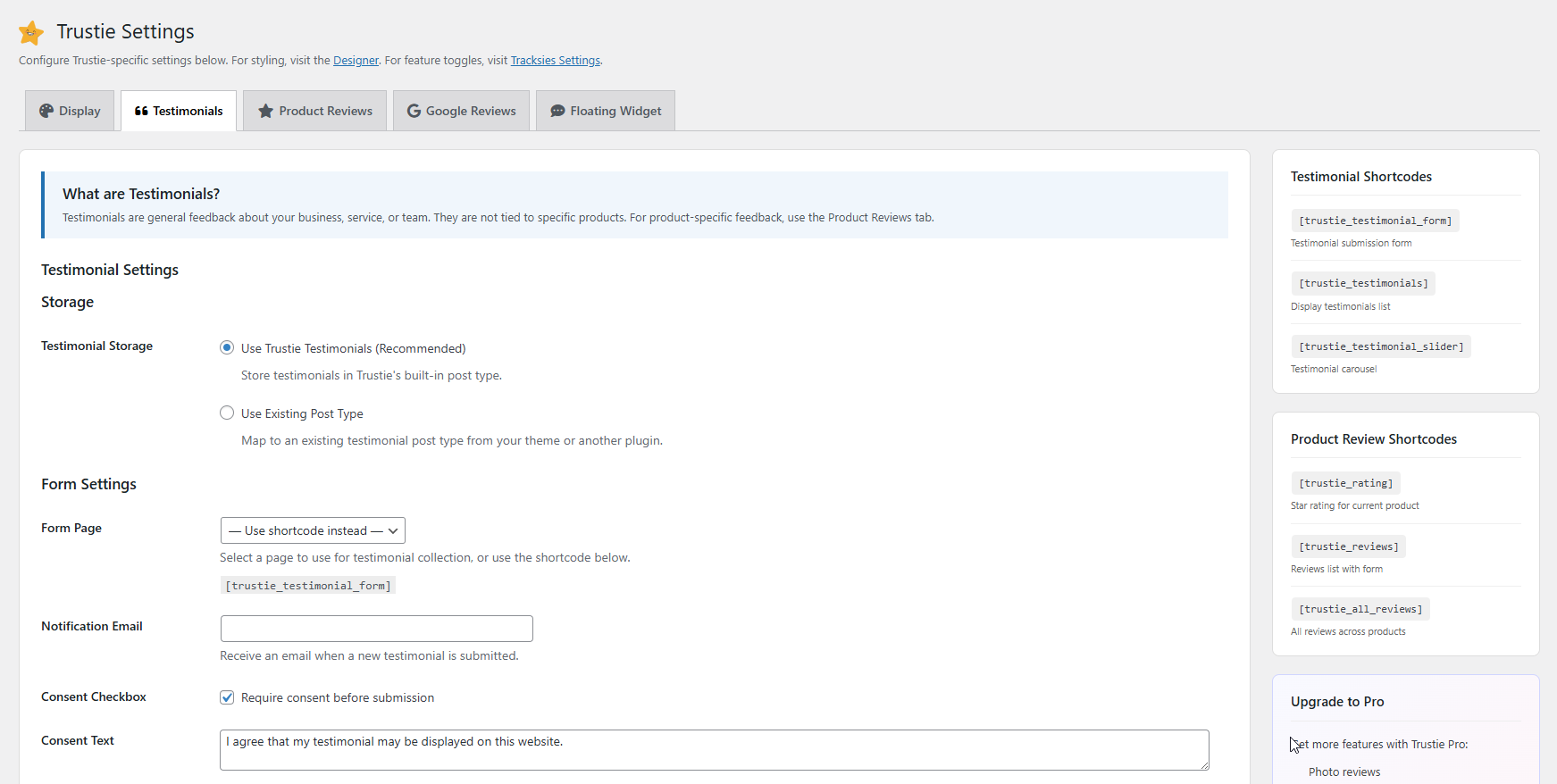Viewport: 1557px width, 784px height.
Task: Click the Notification Email input field
Action: [377, 629]
